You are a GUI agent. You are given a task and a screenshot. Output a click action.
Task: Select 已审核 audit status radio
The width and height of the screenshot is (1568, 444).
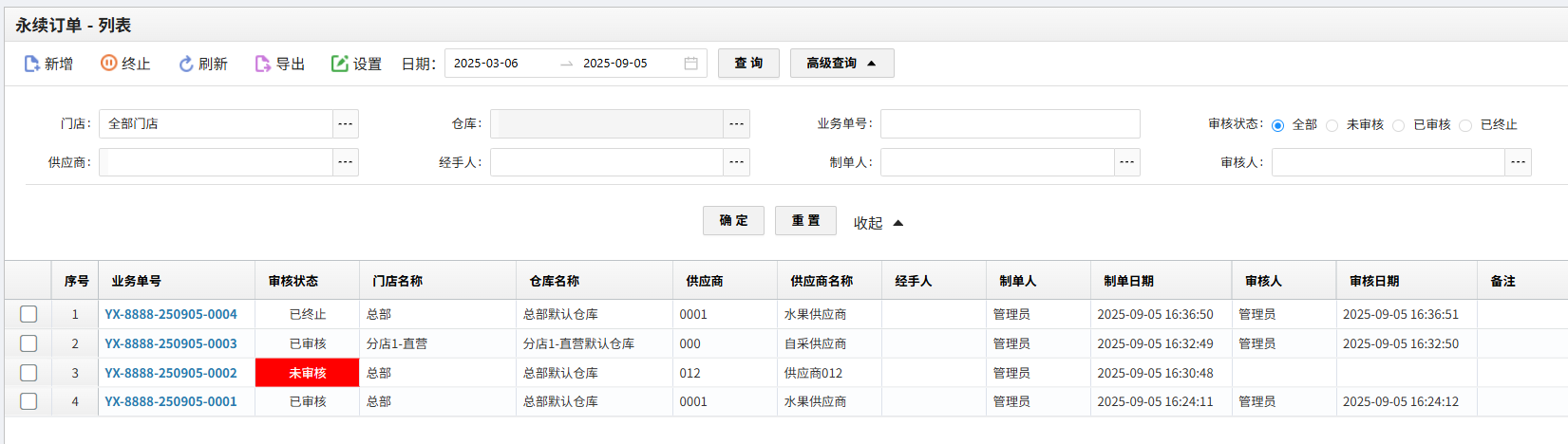tap(1399, 125)
